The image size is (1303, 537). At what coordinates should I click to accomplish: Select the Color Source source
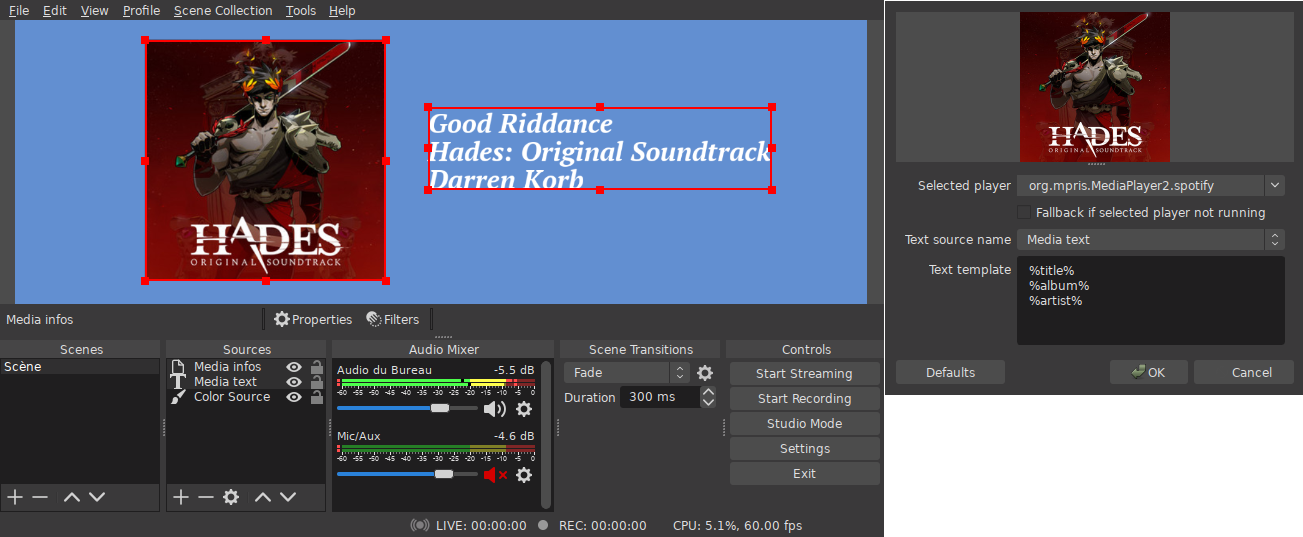point(232,397)
